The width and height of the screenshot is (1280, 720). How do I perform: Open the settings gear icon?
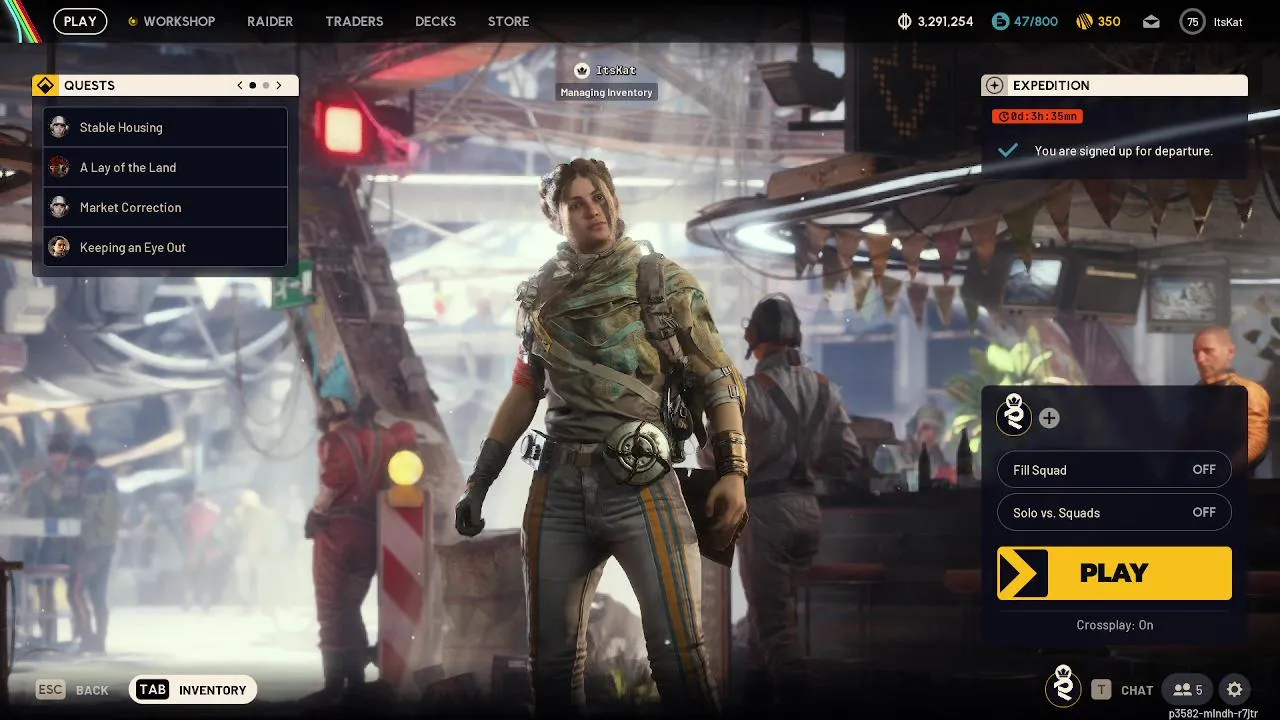pyautogui.click(x=1235, y=690)
